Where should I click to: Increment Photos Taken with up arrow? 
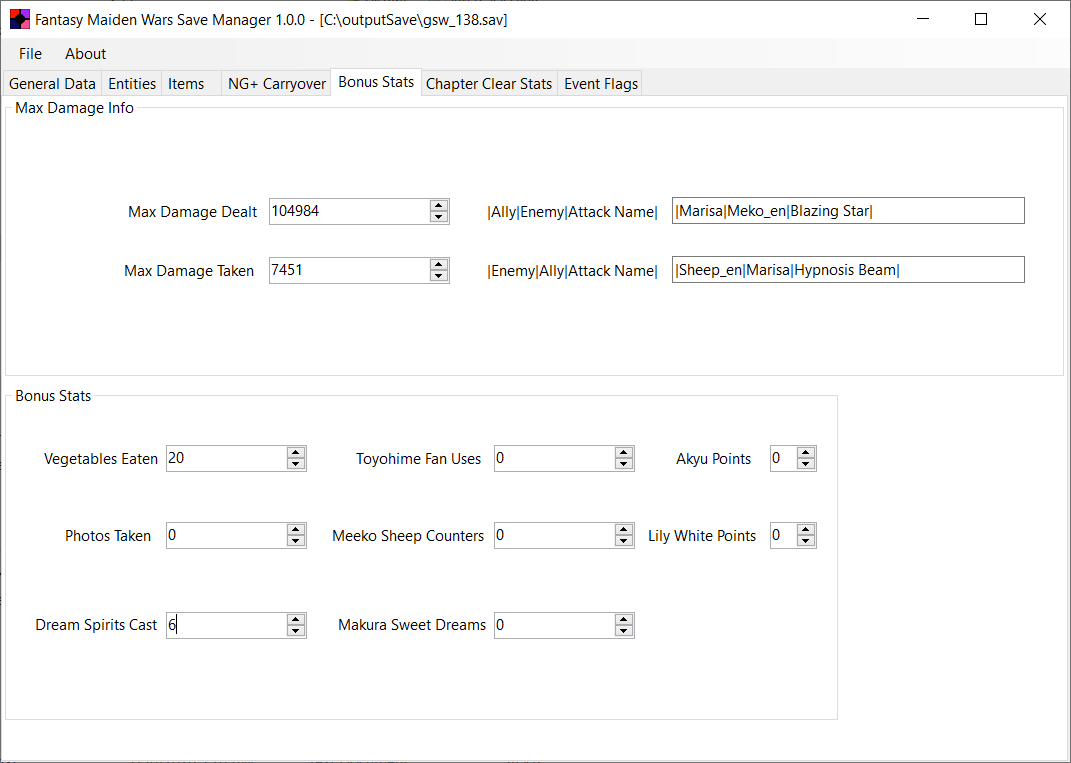click(296, 529)
